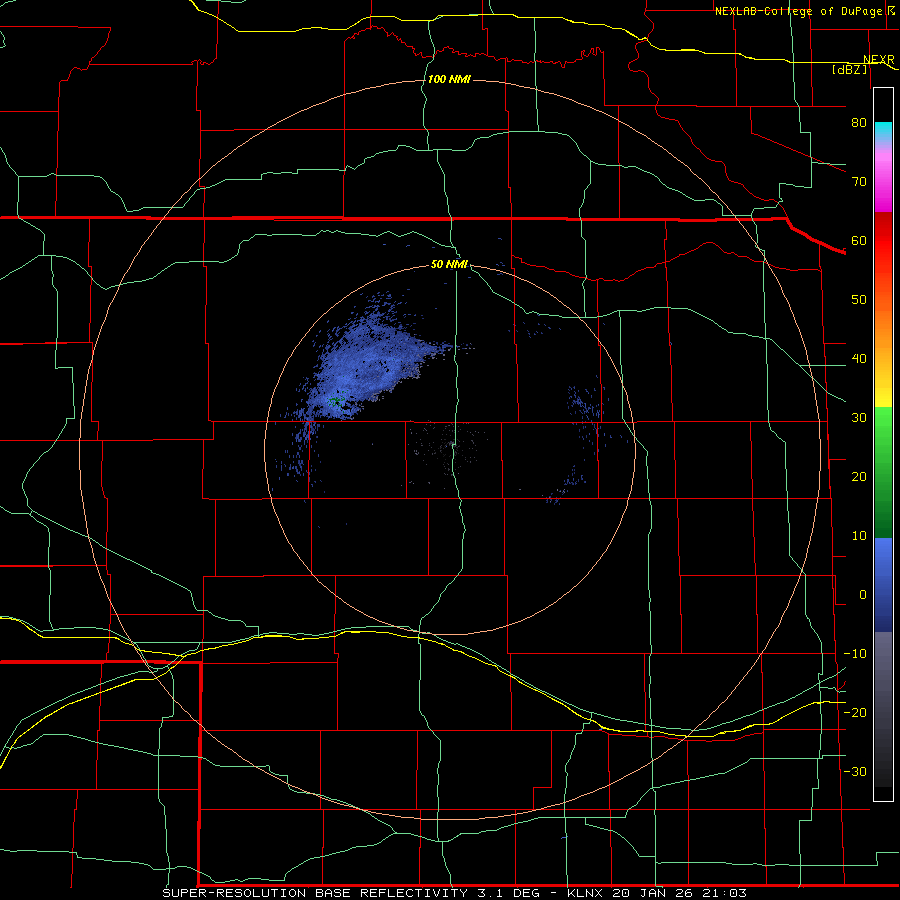This screenshot has width=900, height=900.
Task: Click the yellow segment of the color bar
Action: [x=883, y=390]
